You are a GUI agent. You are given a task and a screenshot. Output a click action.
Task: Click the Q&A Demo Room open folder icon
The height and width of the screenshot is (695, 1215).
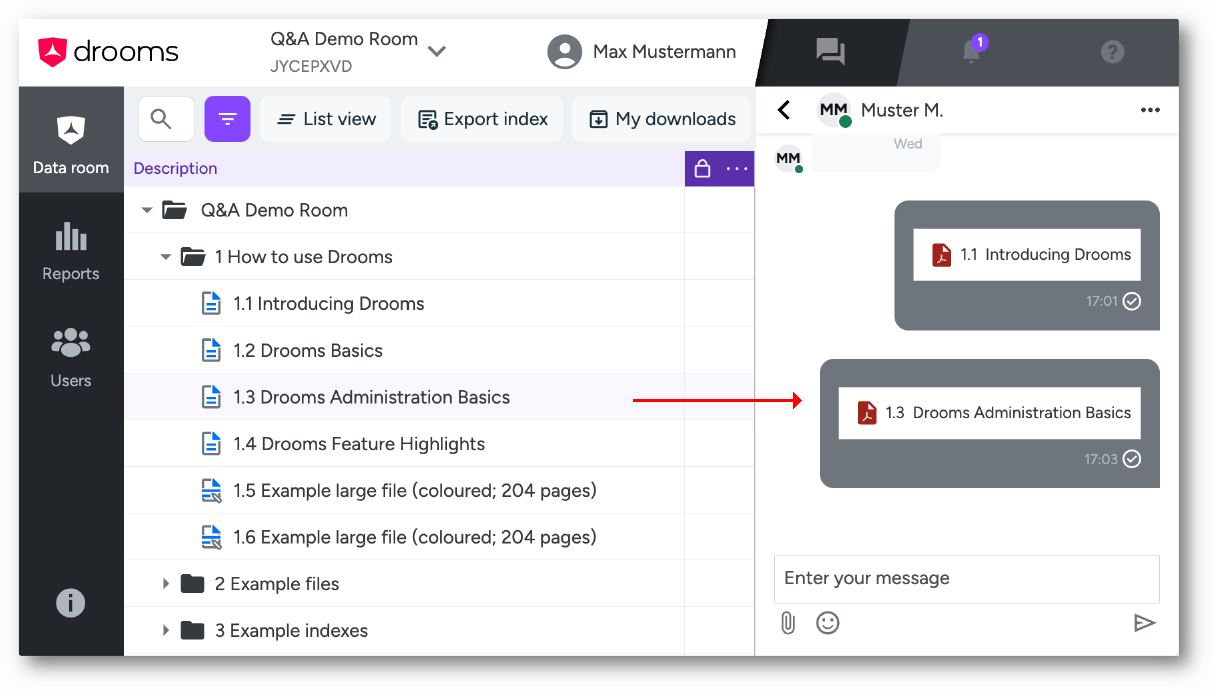tap(174, 210)
